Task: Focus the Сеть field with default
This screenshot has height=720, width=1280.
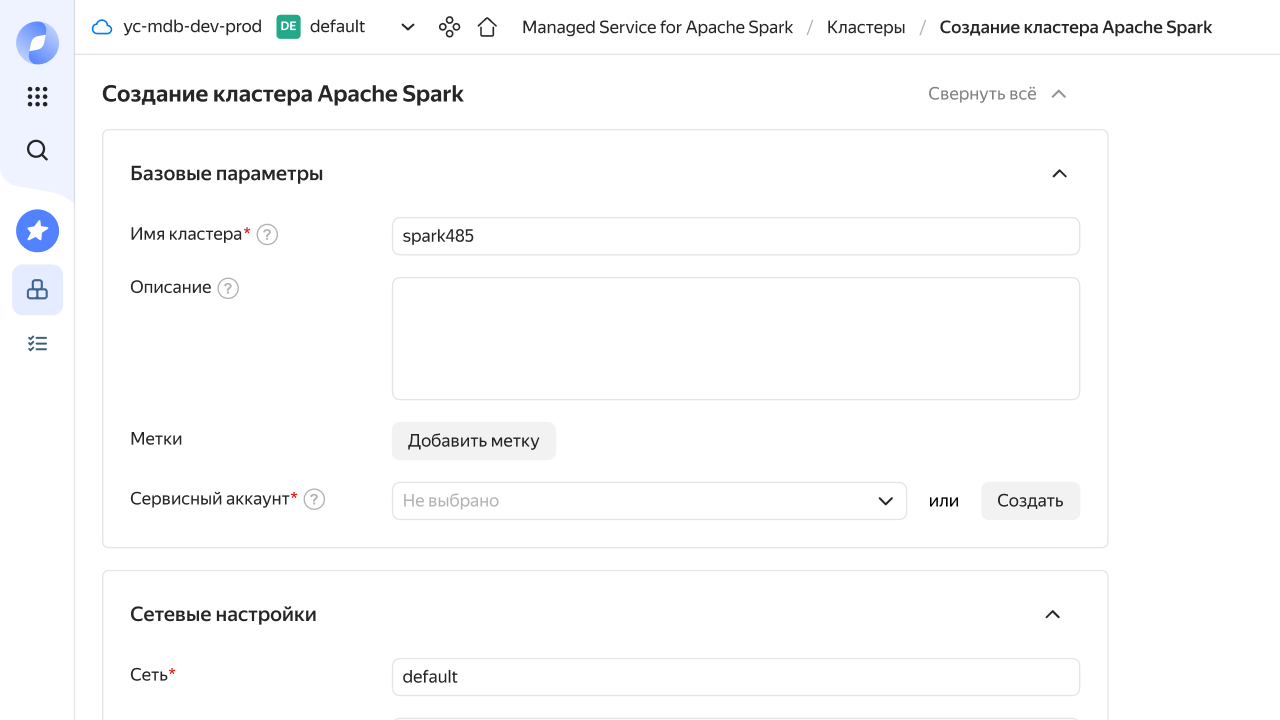Action: 736,677
